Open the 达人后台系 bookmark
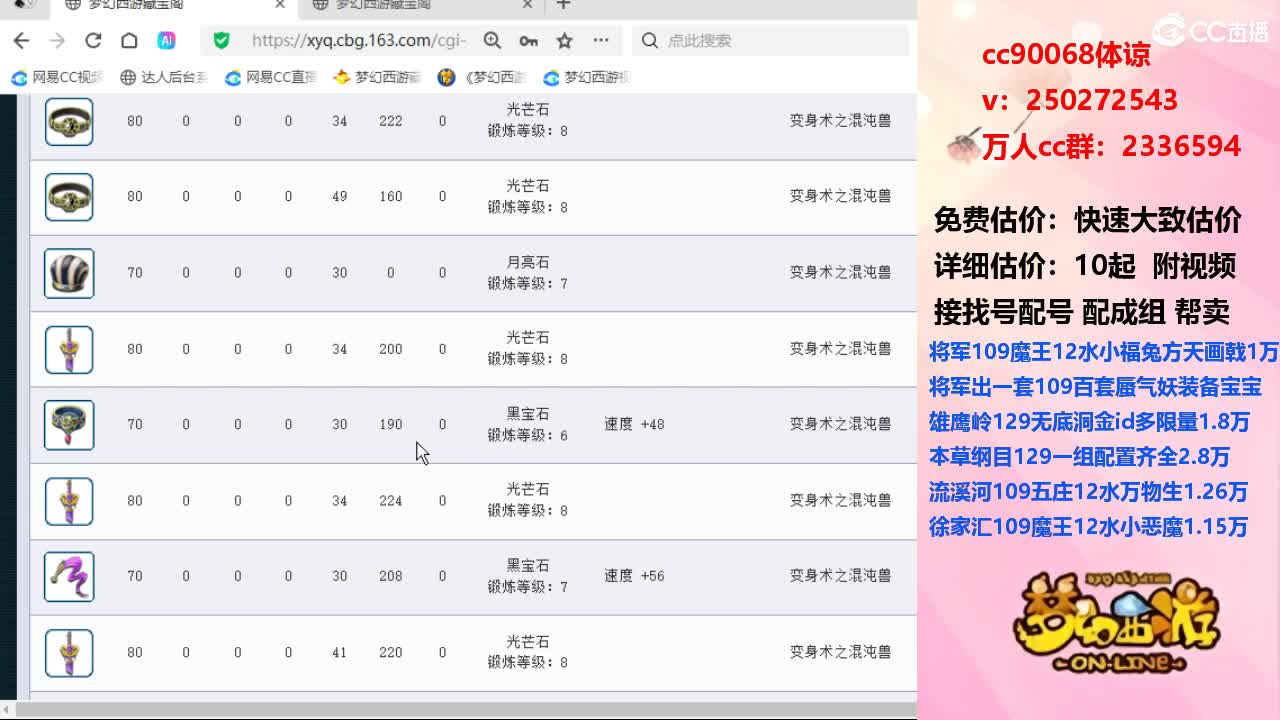The width and height of the screenshot is (1280, 720). (165, 77)
